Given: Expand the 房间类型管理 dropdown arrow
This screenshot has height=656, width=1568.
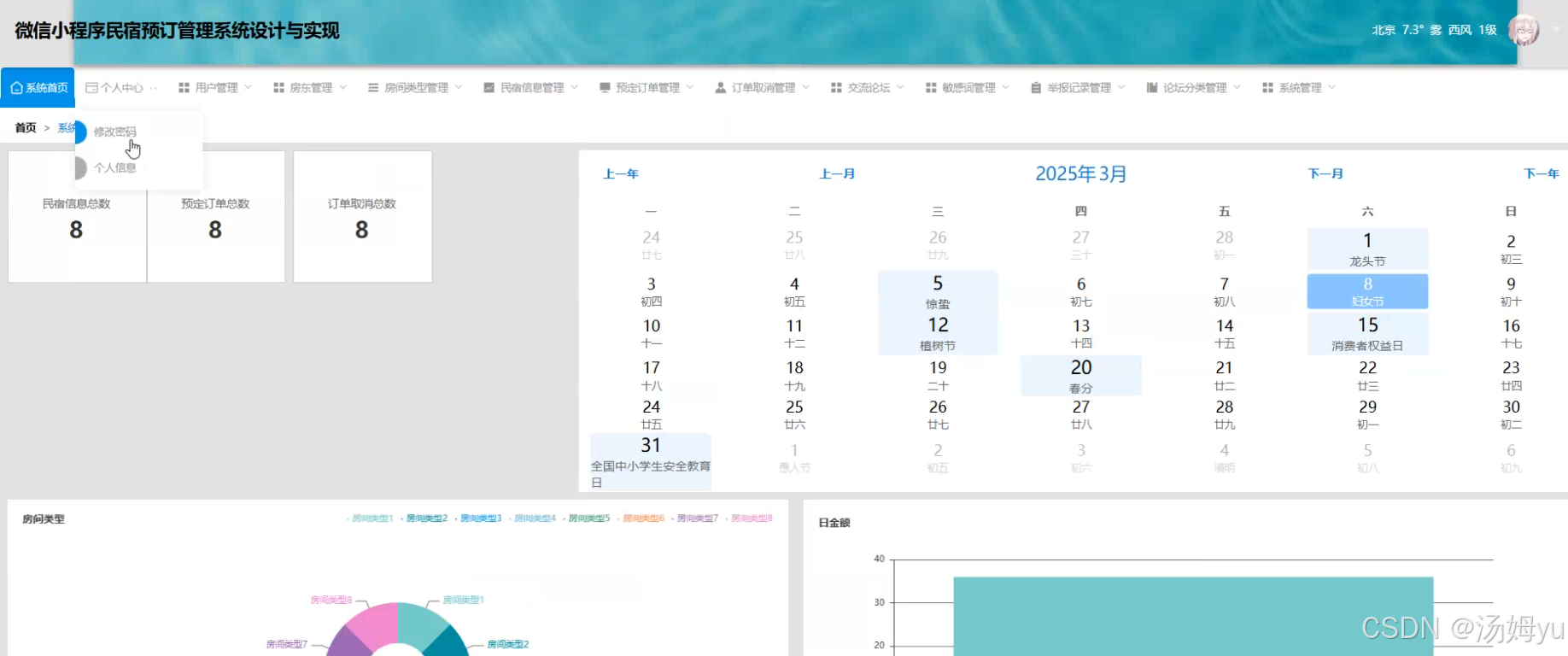Looking at the screenshot, I should tap(459, 87).
